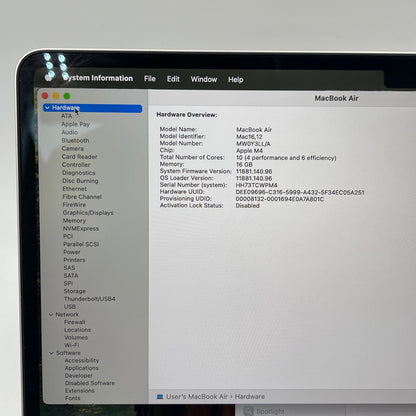The height and width of the screenshot is (416, 416).
Task: Click Hardware in the bottom path bar
Action: (250, 396)
